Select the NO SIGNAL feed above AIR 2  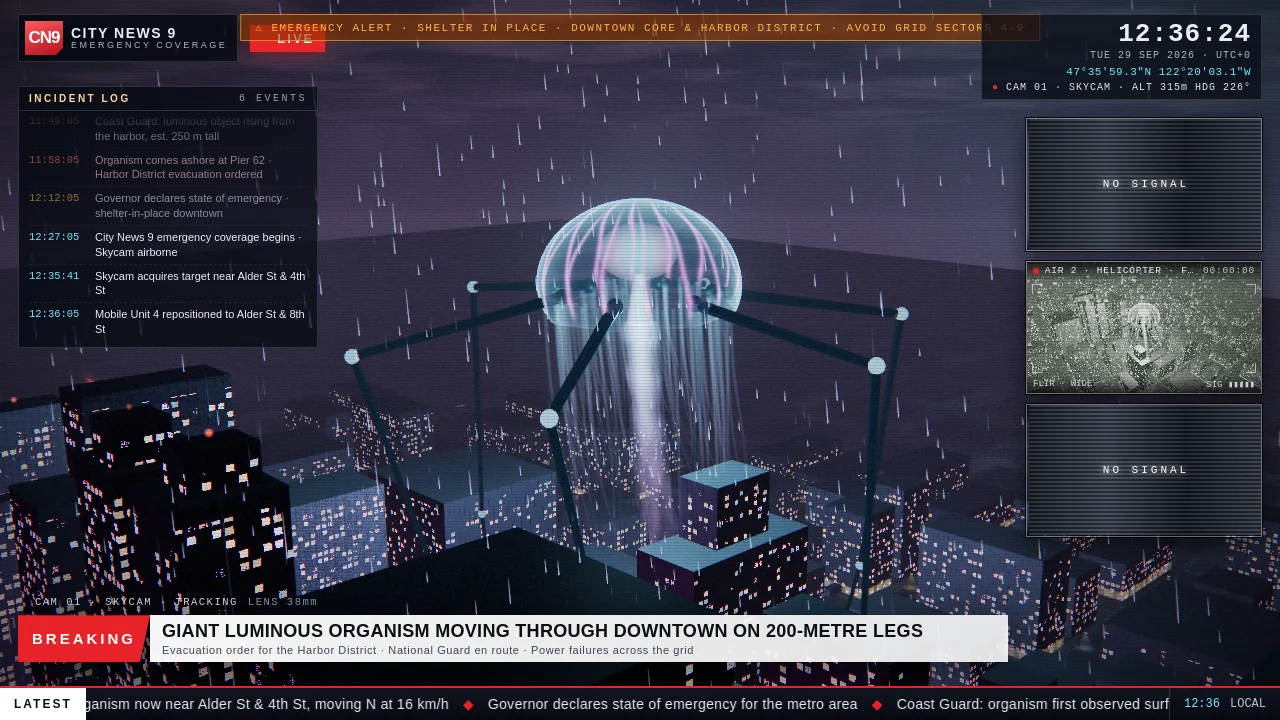tap(1144, 184)
